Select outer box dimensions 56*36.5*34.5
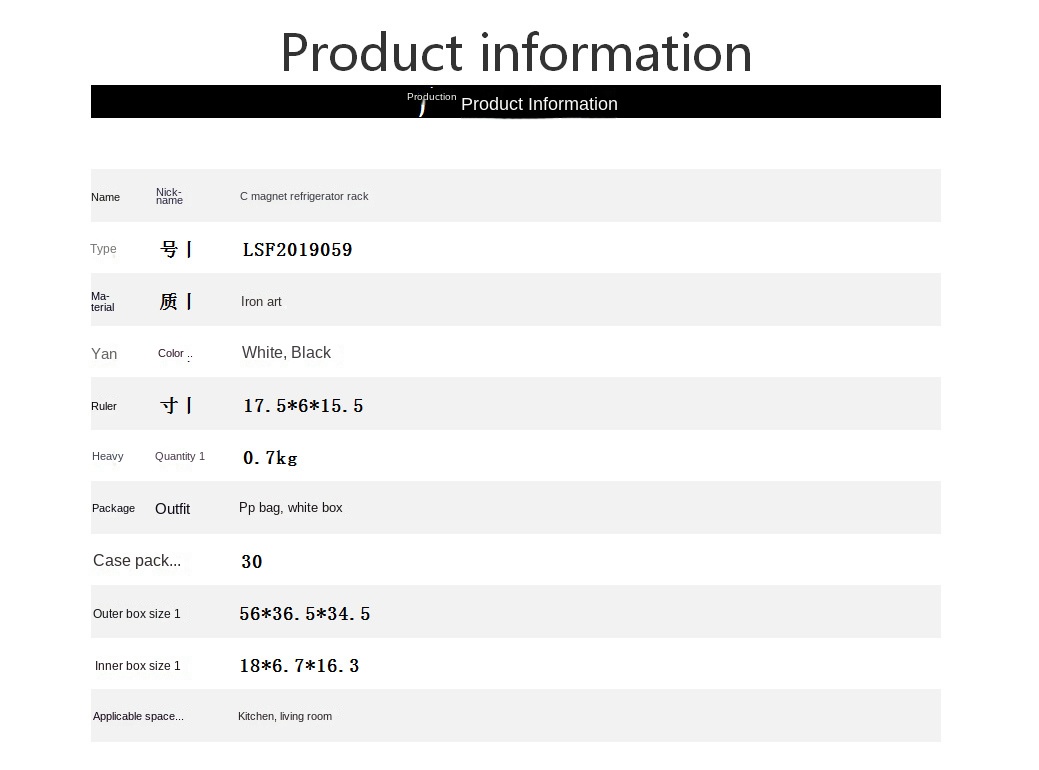The width and height of the screenshot is (1039, 770). [x=305, y=614]
